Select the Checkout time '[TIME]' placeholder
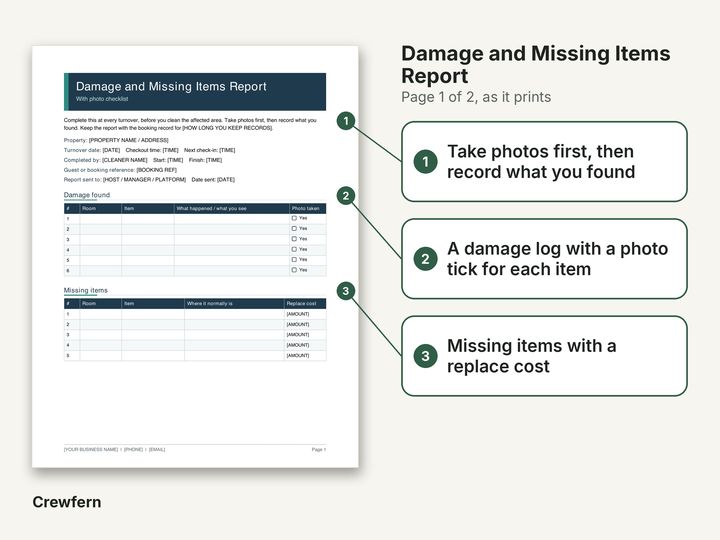Viewport: 720px width, 540px height. [x=170, y=150]
